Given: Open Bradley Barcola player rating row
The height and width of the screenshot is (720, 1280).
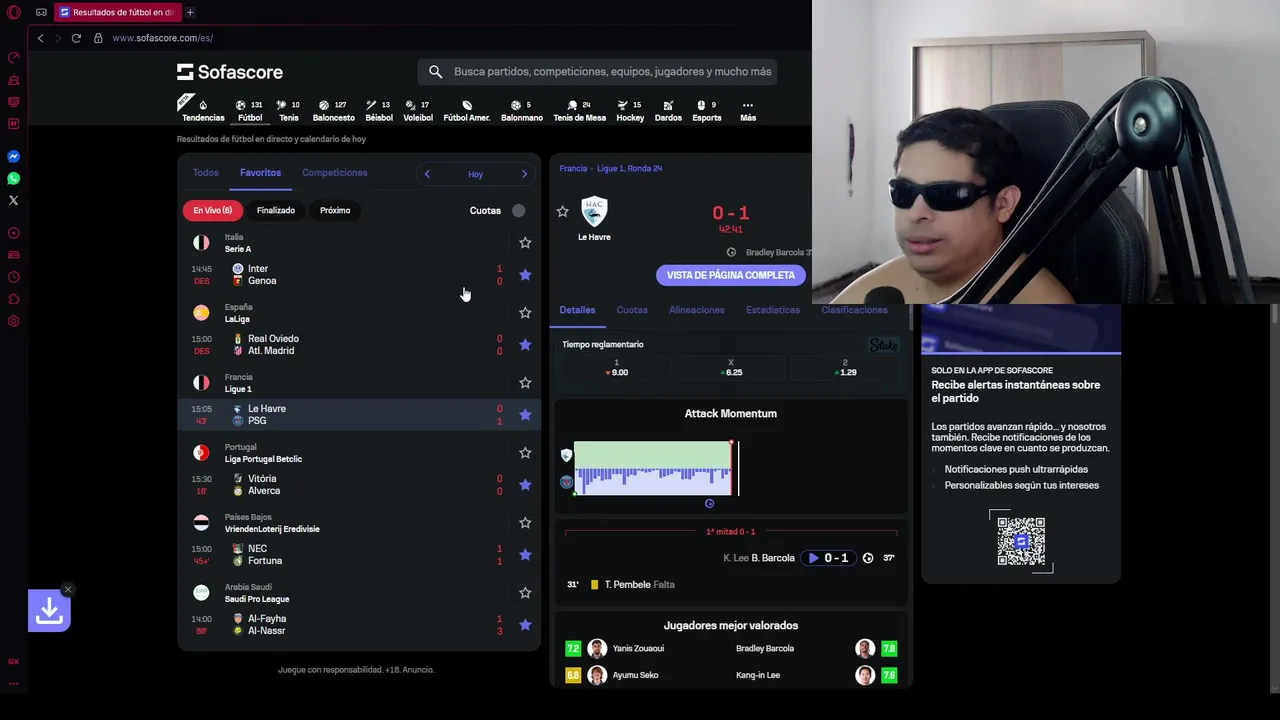Looking at the screenshot, I should point(816,649).
